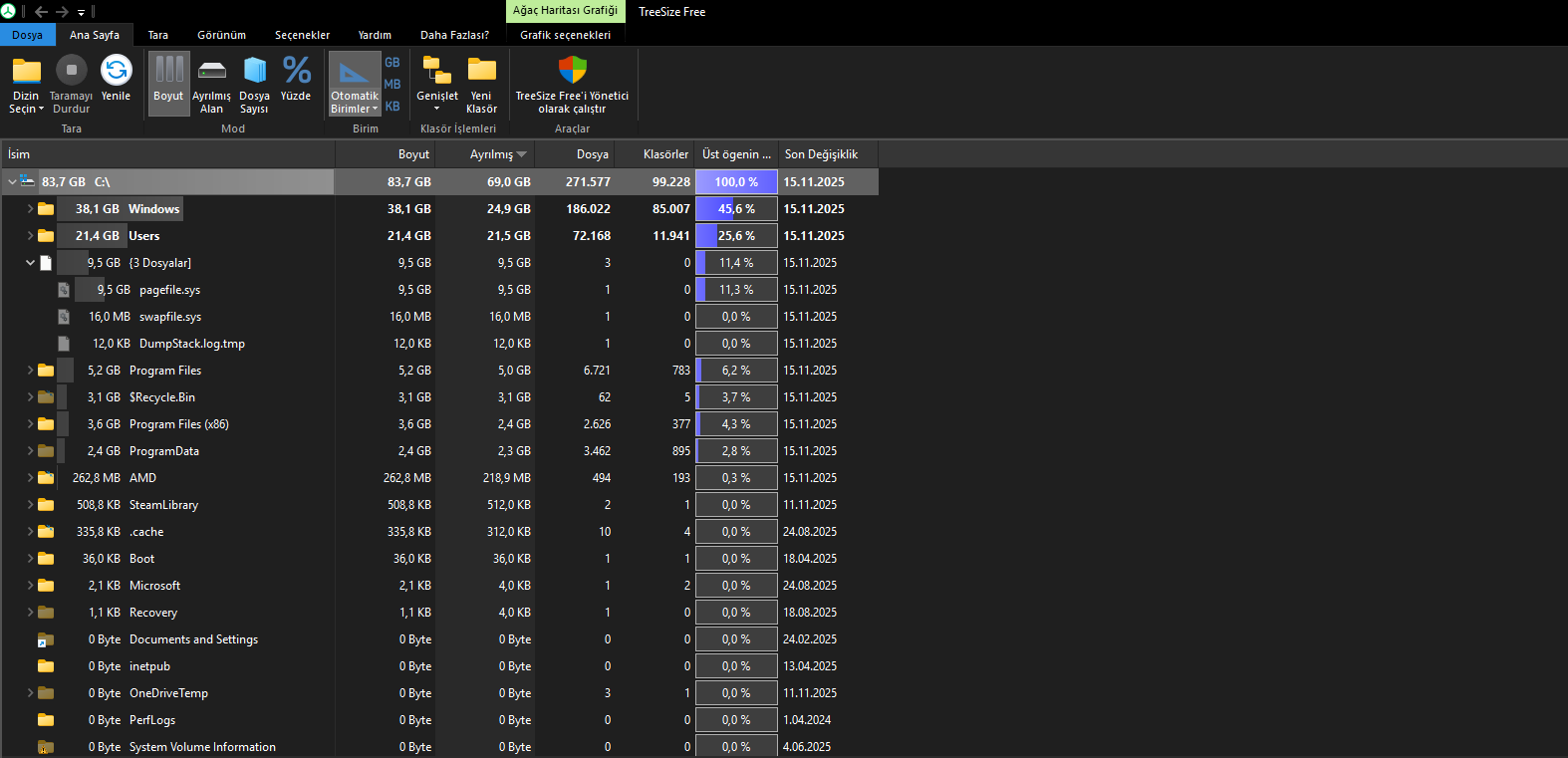
Task: Click the 25,6 % bar for Users
Action: pyautogui.click(x=736, y=236)
